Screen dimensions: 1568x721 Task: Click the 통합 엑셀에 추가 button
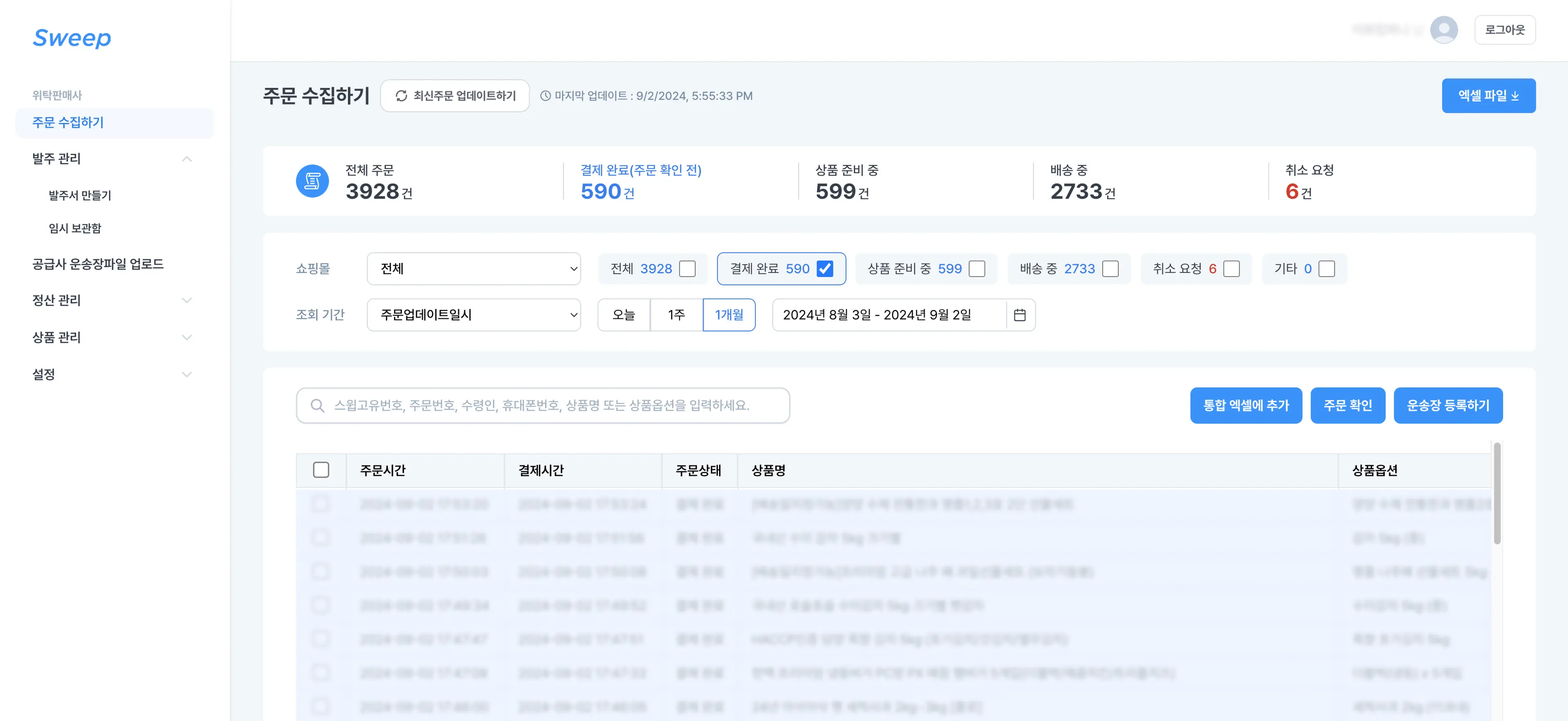click(x=1246, y=405)
